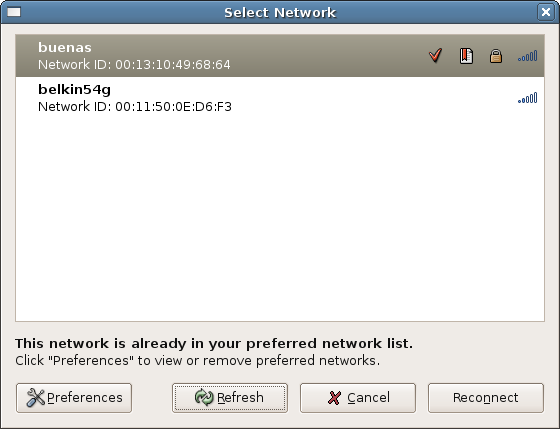Screen dimensions: 560x429
Task: Click the green arrows Refresh icon
Action: pyautogui.click(x=204, y=397)
